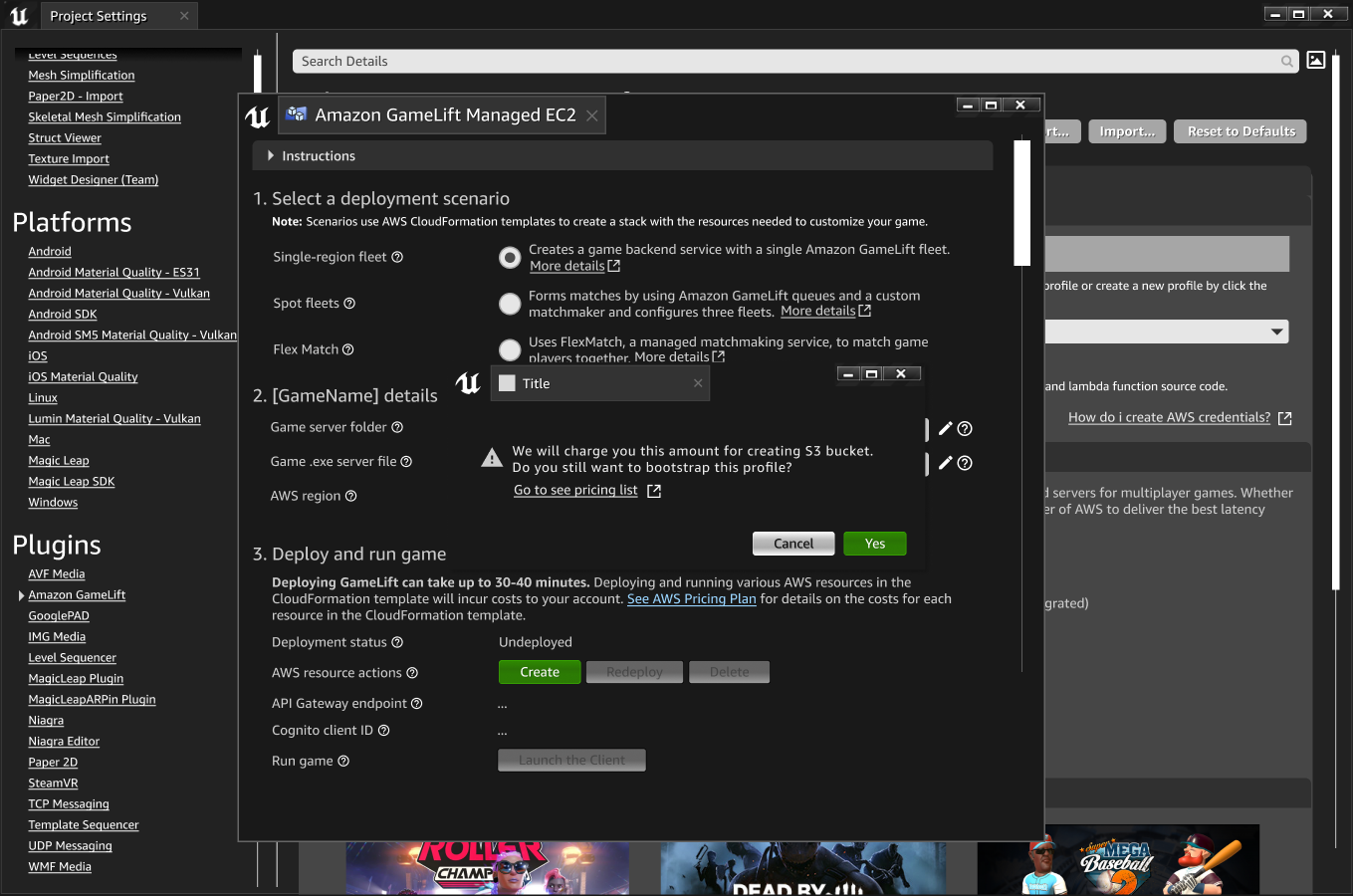Open the See AWS Pricing Plan link
Image resolution: width=1353 pixels, height=896 pixels.
click(691, 599)
